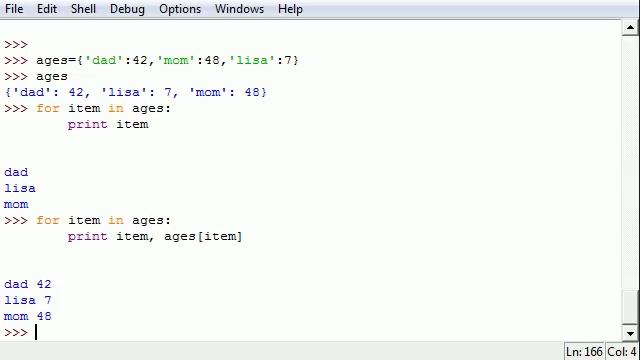Click the output line 'lisa 7'

pos(28,300)
